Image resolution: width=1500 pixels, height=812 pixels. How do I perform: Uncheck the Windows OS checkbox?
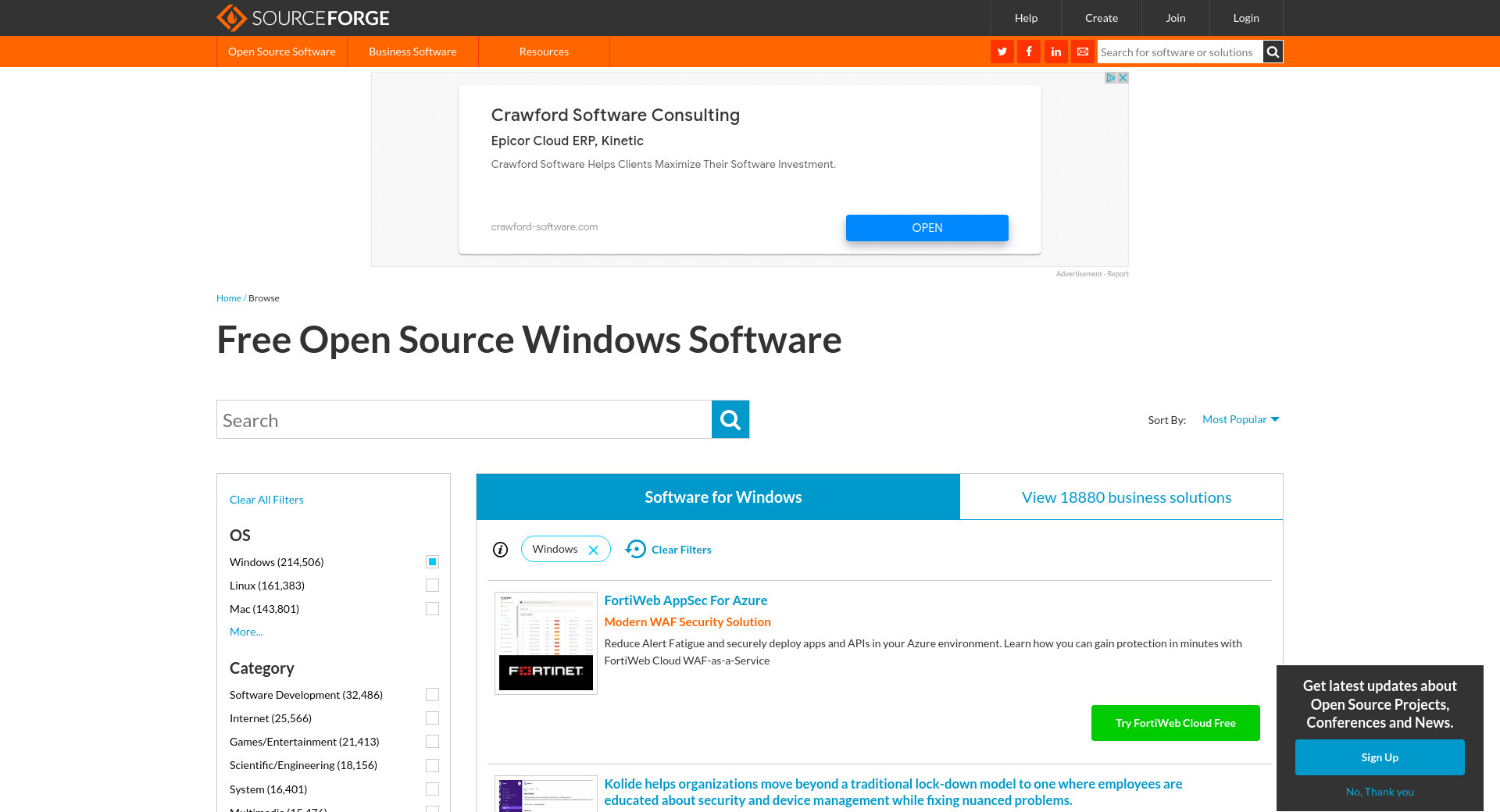tap(432, 562)
